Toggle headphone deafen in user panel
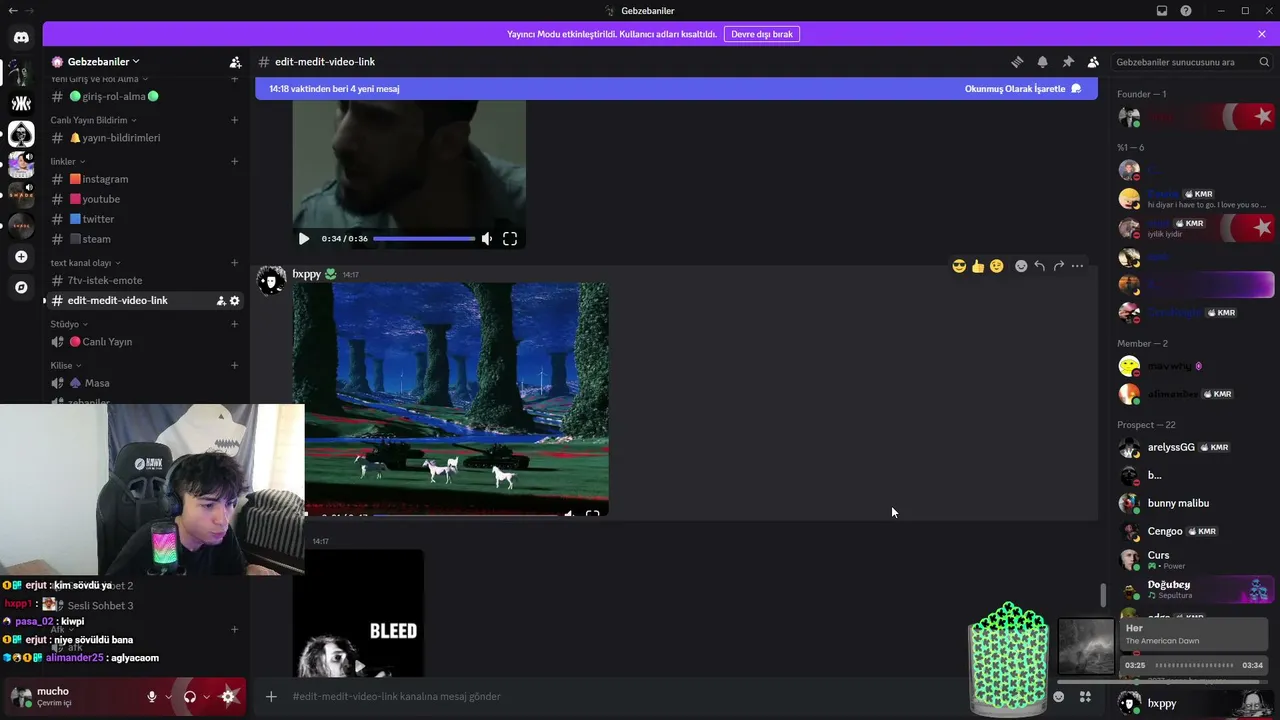Screen dimensions: 1280x720 tap(190, 697)
